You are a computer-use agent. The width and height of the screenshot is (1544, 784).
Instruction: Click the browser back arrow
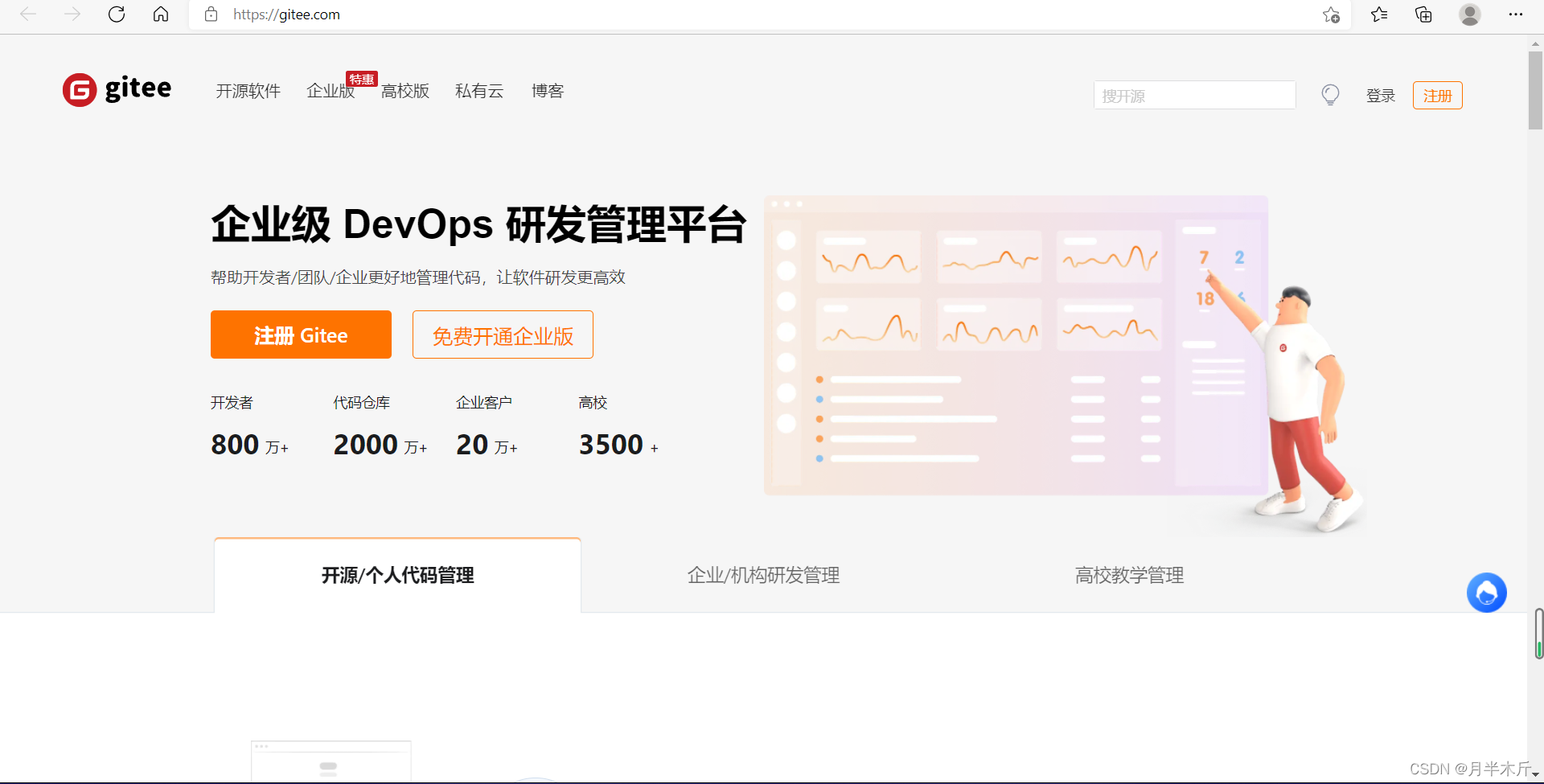pyautogui.click(x=28, y=14)
